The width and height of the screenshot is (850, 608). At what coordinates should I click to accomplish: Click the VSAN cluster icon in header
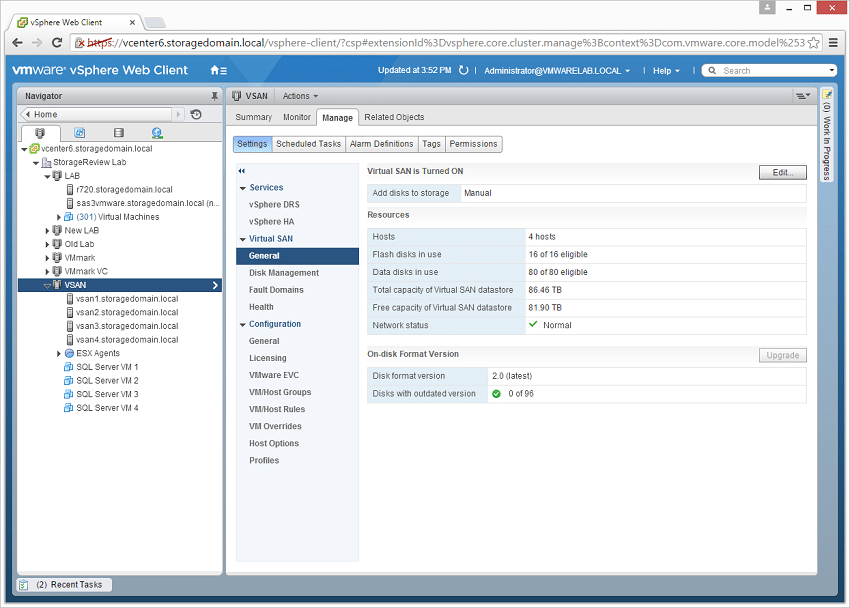tap(236, 96)
